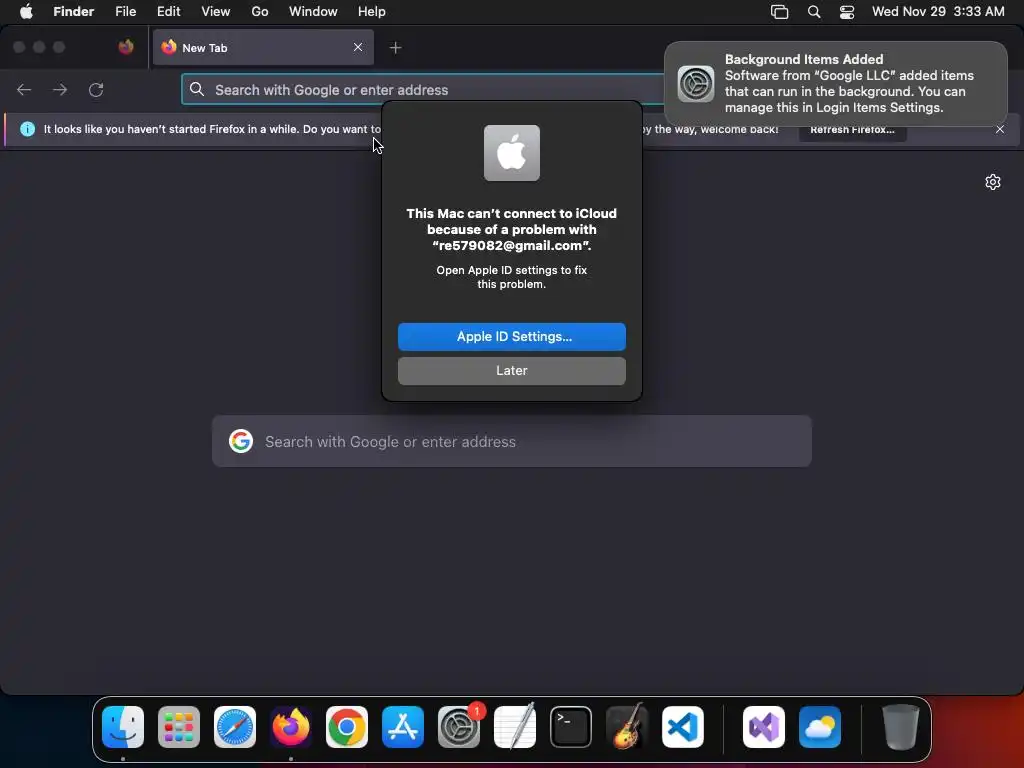The width and height of the screenshot is (1024, 768).
Task: Click the Firefox View icon beside tabs
Action: pyautogui.click(x=126, y=47)
